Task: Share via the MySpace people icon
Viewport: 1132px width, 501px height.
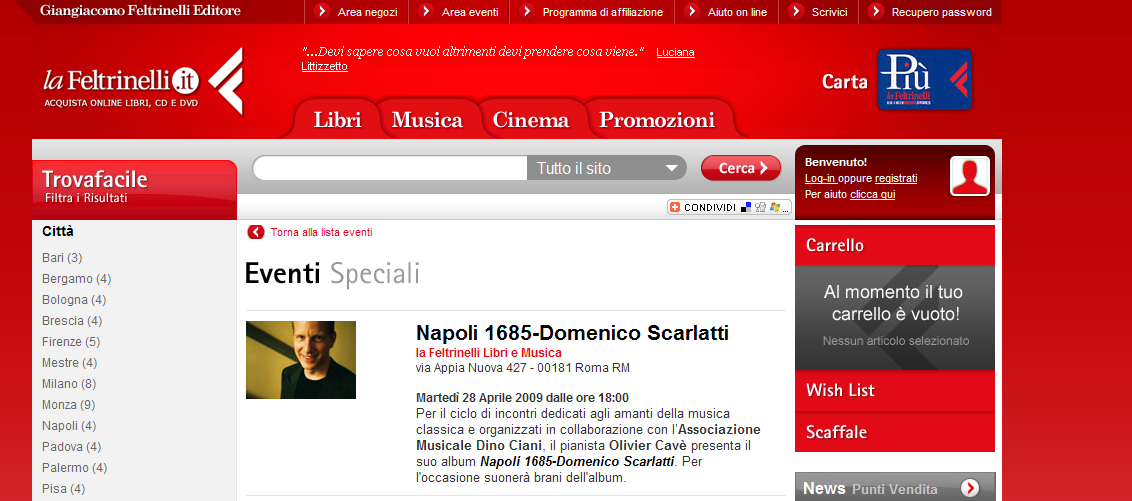Action: click(x=760, y=207)
